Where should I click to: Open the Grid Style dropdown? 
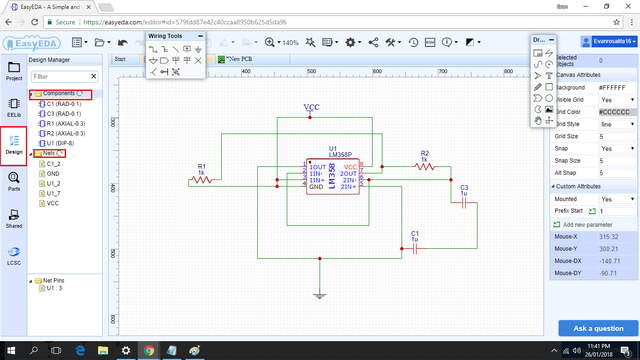point(617,124)
